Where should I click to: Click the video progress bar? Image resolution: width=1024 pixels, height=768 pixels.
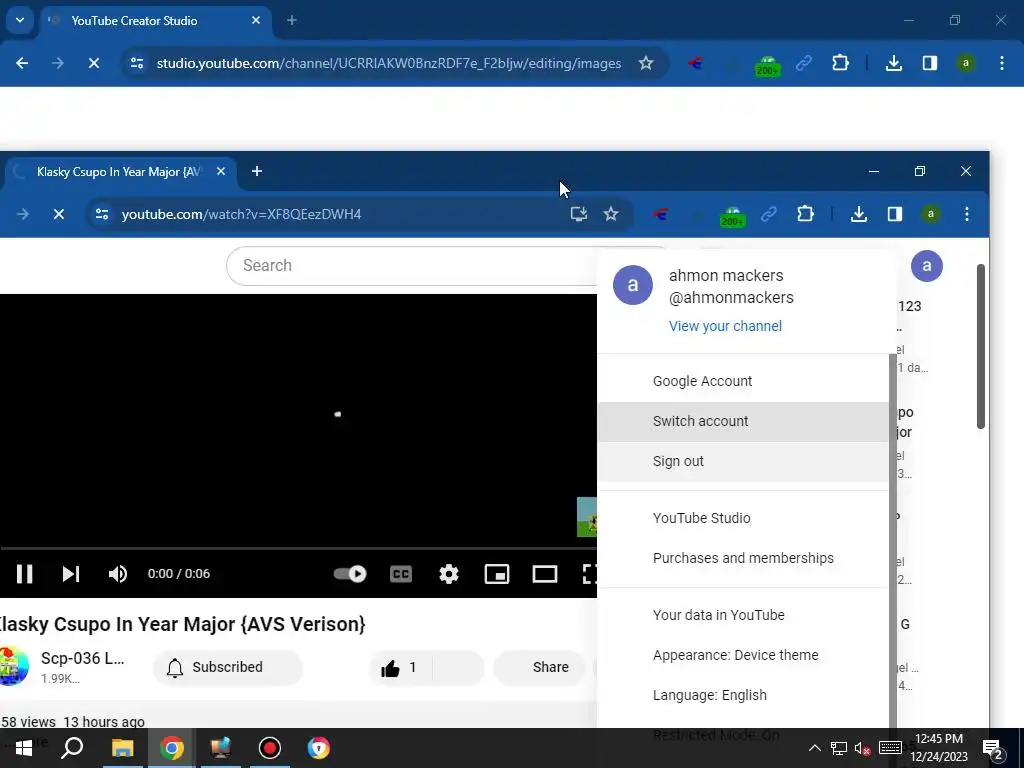[x=298, y=548]
